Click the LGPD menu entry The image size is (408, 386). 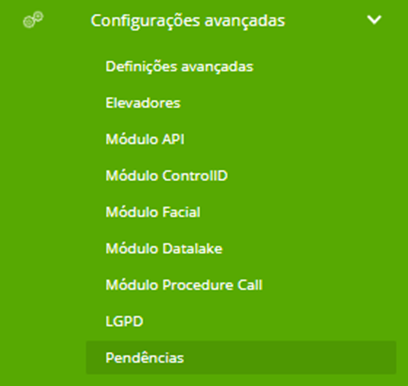point(124,321)
